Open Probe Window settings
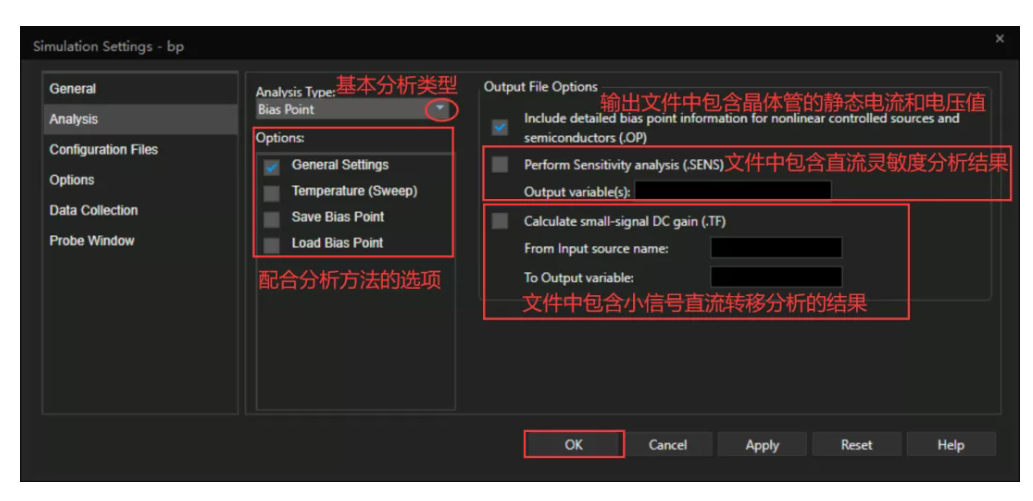Image resolution: width=1033 pixels, height=501 pixels. pos(140,241)
